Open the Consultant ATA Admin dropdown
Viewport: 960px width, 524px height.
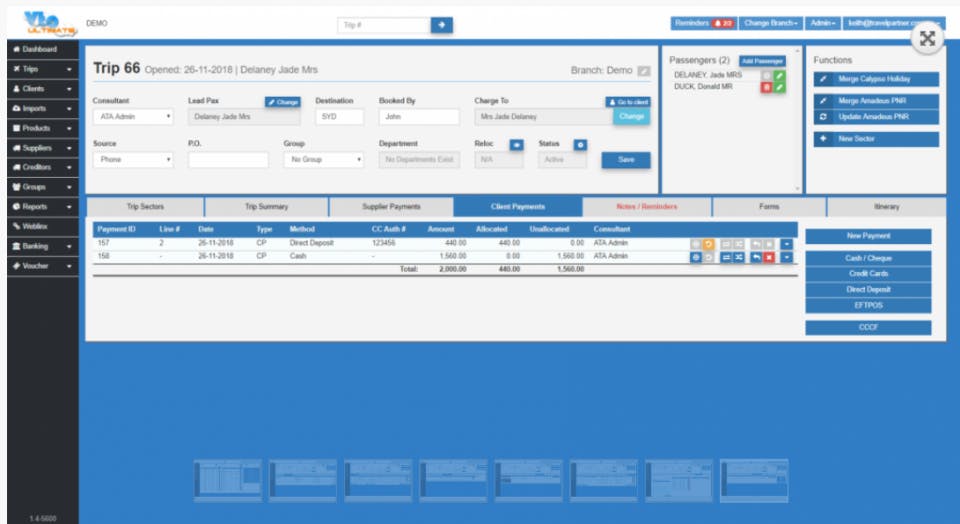click(133, 116)
